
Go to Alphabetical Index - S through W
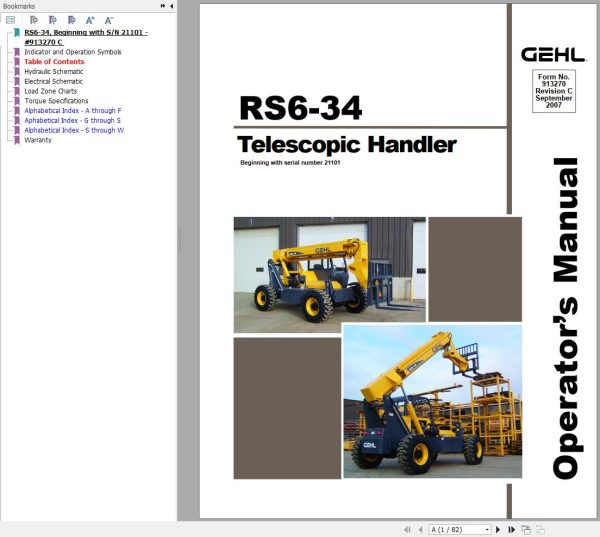point(74,130)
